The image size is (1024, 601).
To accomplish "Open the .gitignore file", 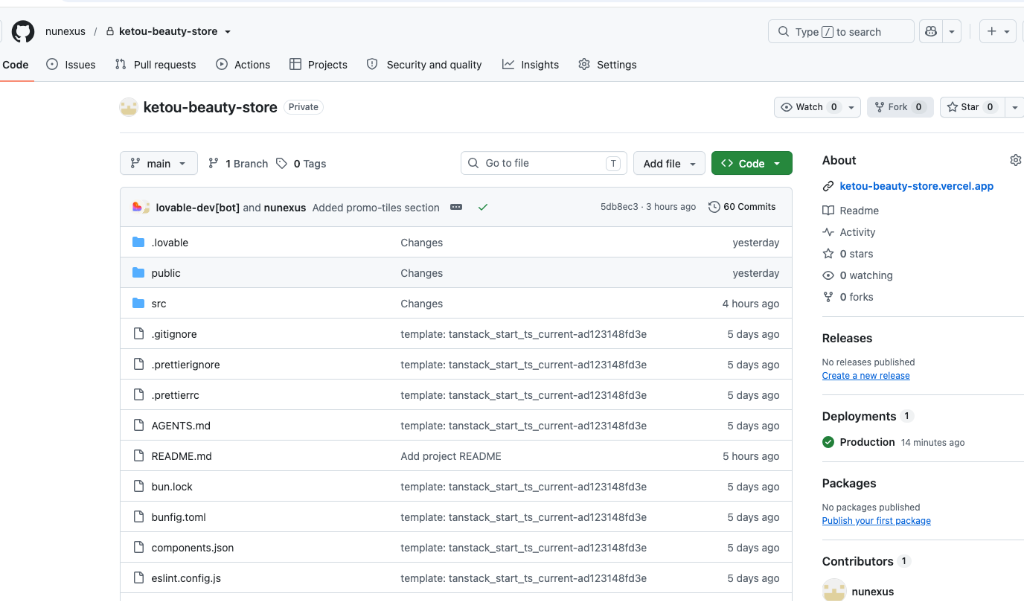I will coord(174,334).
